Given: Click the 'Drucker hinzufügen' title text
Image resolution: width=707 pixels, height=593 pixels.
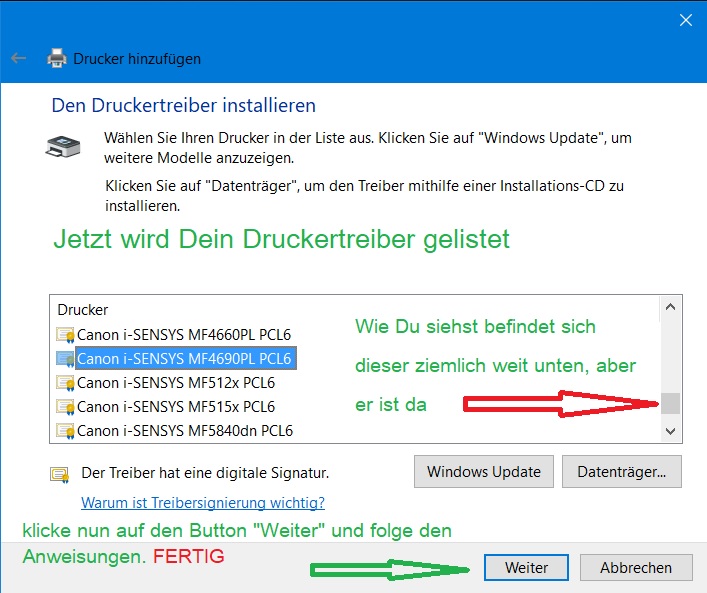Looking at the screenshot, I should tap(137, 59).
